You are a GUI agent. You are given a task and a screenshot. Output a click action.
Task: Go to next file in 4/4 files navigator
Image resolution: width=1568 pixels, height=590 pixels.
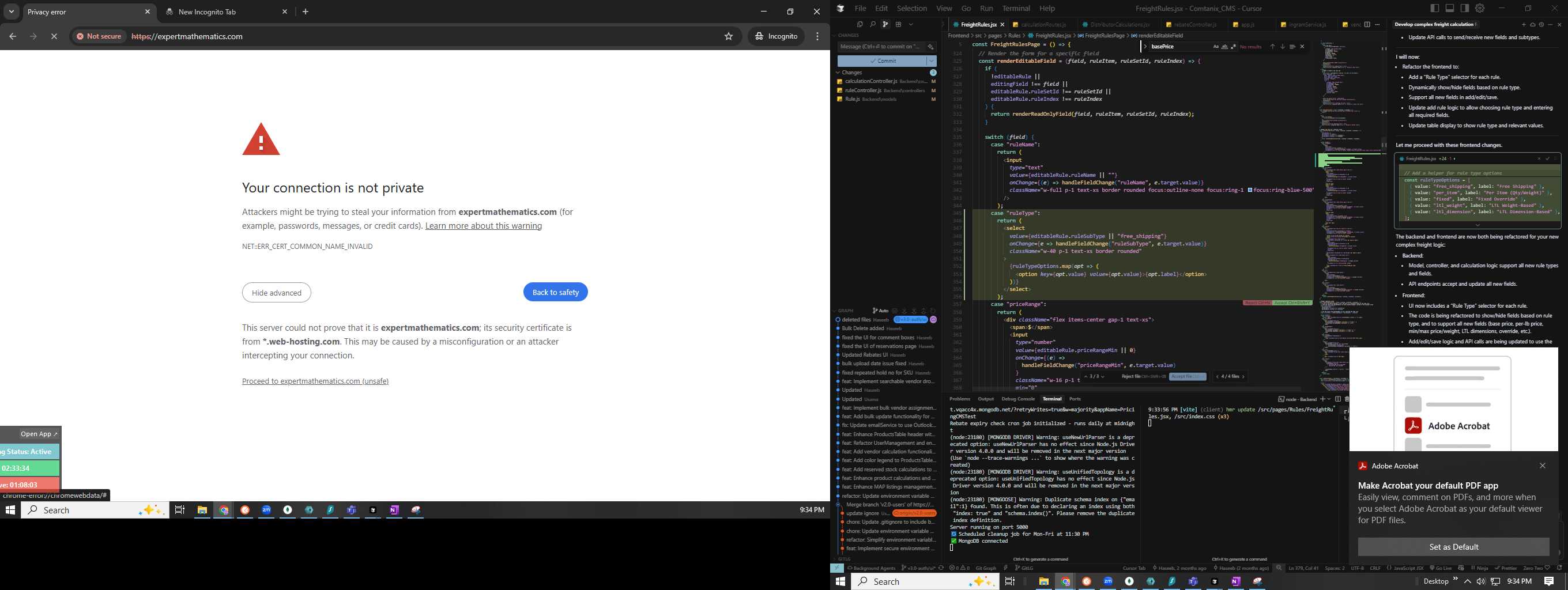(x=1243, y=376)
